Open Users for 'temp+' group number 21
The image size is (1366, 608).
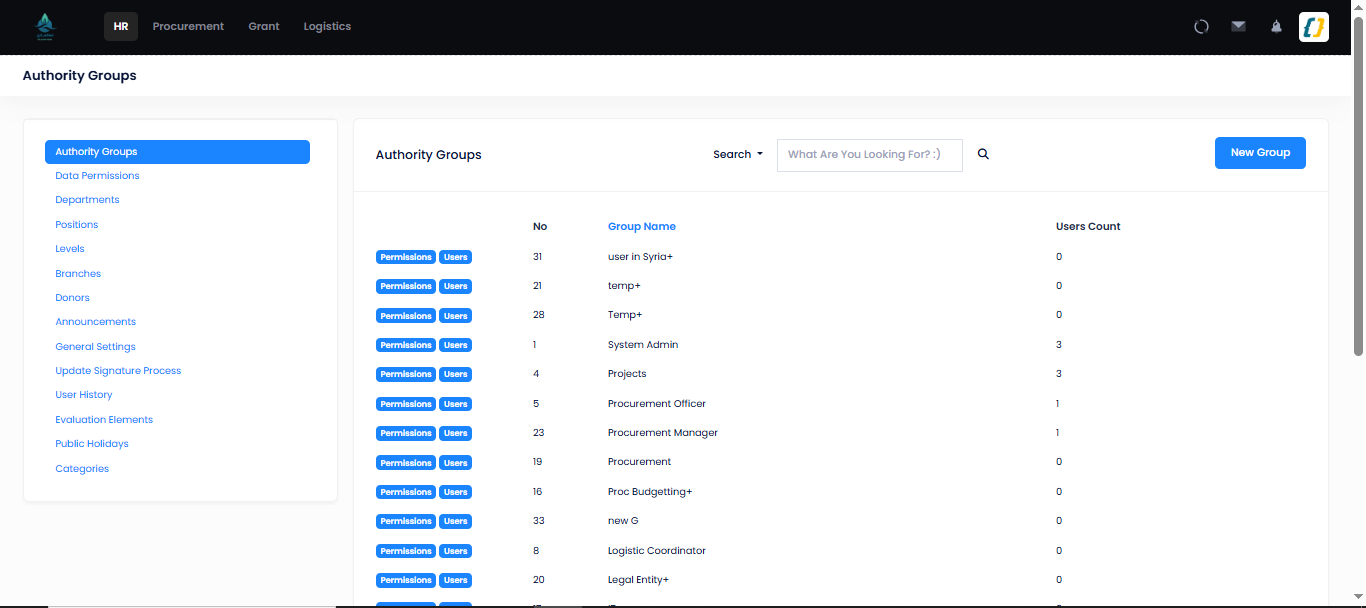coord(455,286)
